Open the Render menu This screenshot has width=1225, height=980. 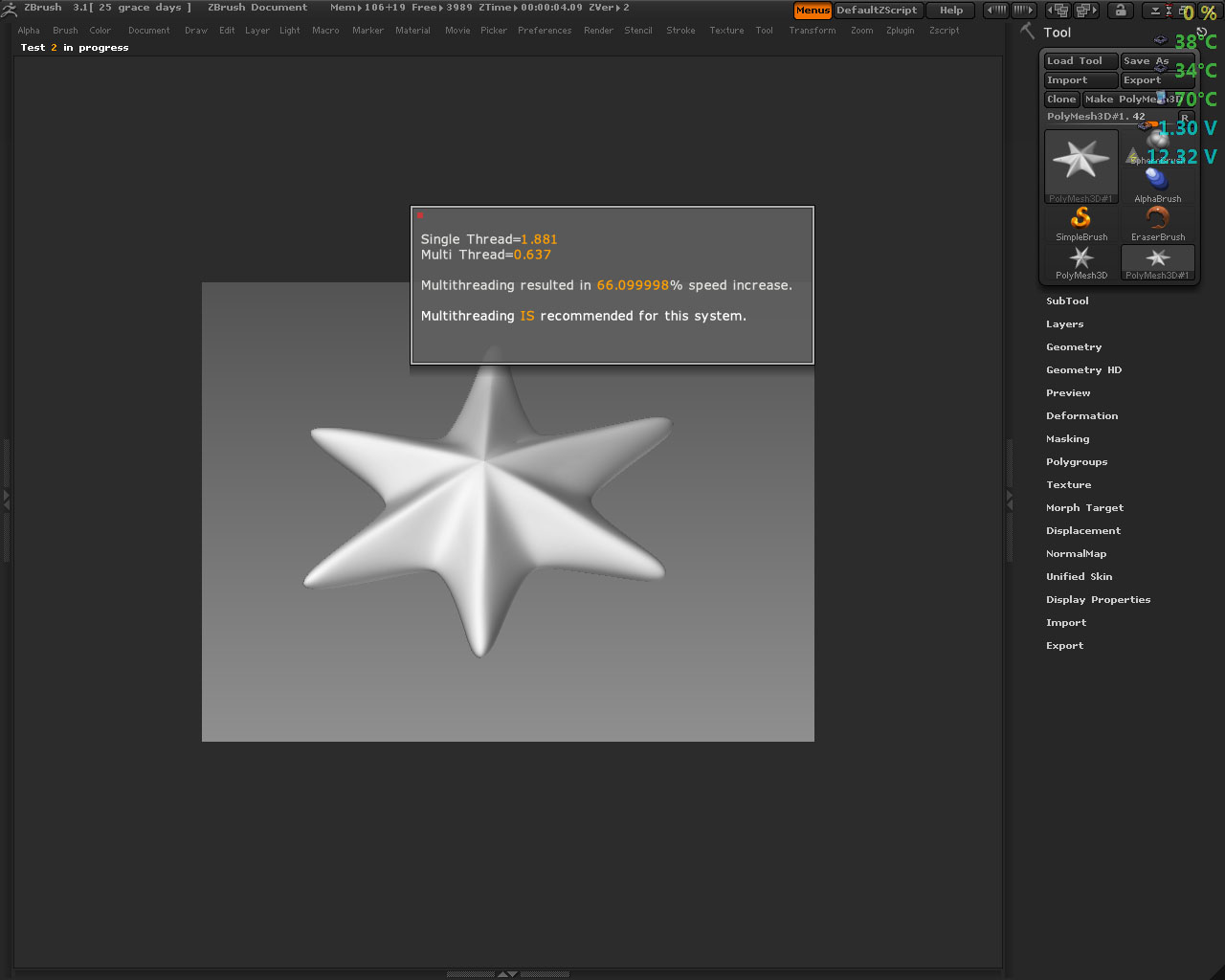(598, 31)
